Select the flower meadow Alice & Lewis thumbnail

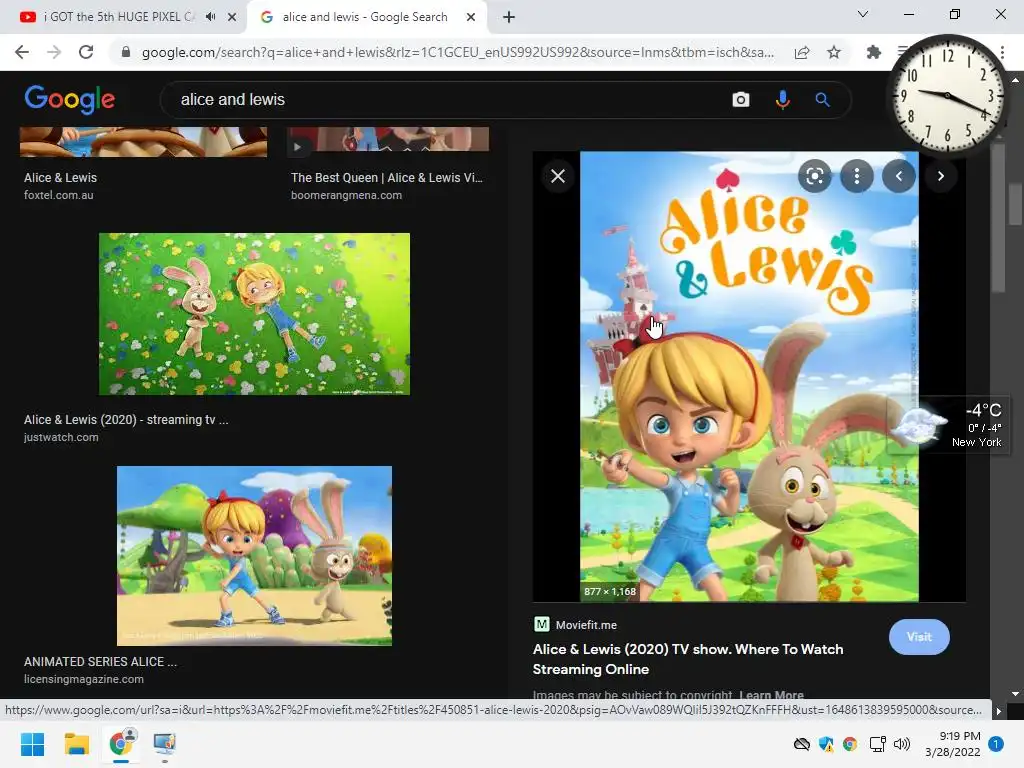254,313
